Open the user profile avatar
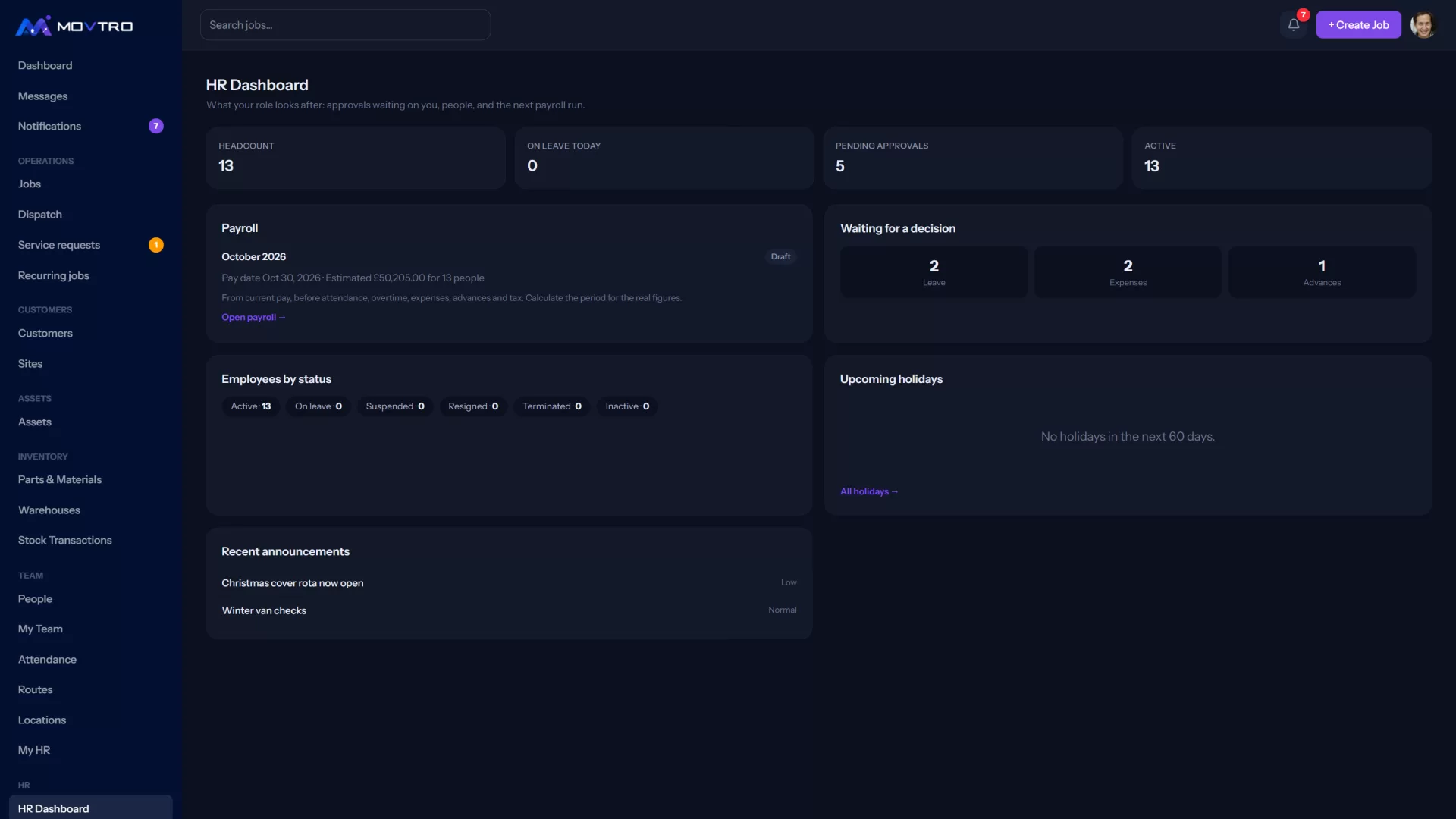Viewport: 1456px width, 819px height. pyautogui.click(x=1423, y=25)
